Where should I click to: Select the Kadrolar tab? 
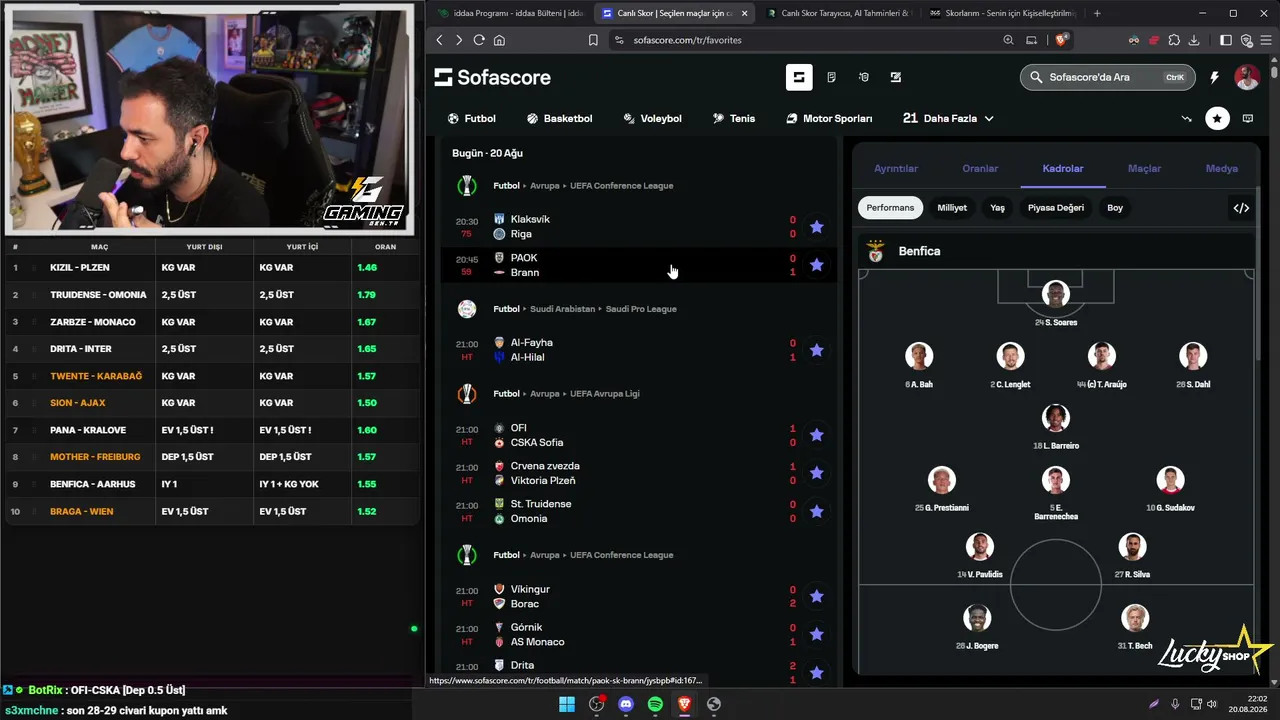click(1063, 169)
